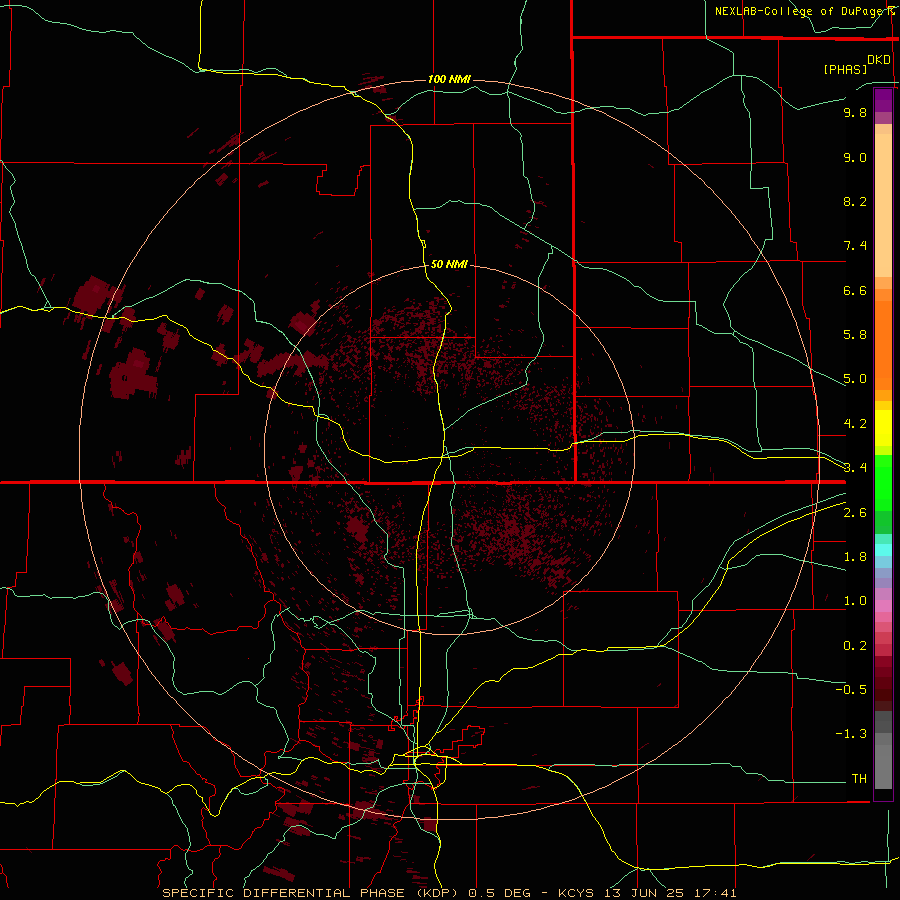Select the 3.4 scale value
The height and width of the screenshot is (900, 900).
coord(855,468)
